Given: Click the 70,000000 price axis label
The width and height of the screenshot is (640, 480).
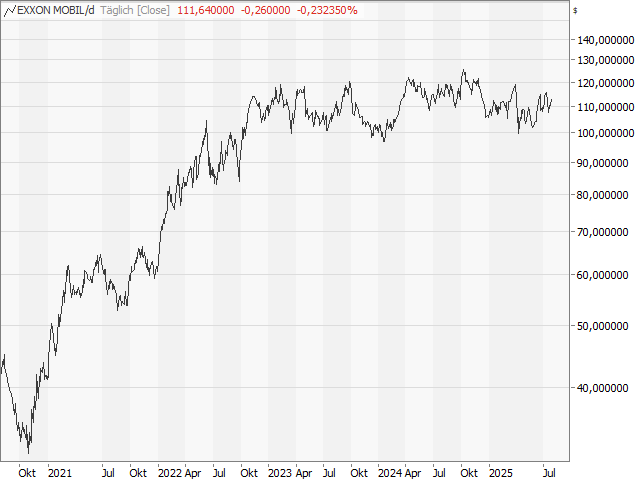Looking at the screenshot, I should tap(602, 232).
